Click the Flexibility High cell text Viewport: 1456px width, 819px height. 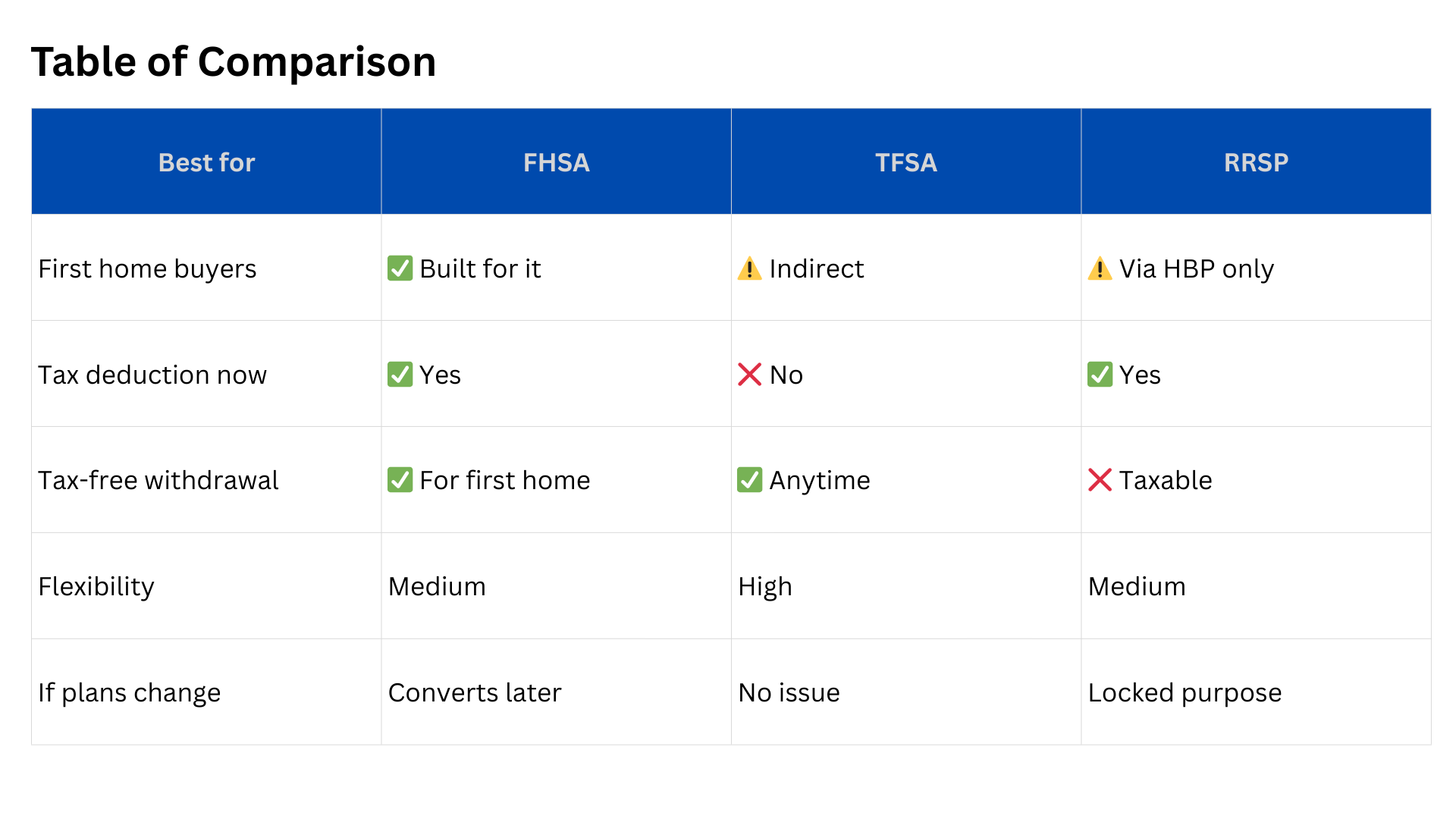pyautogui.click(x=764, y=586)
